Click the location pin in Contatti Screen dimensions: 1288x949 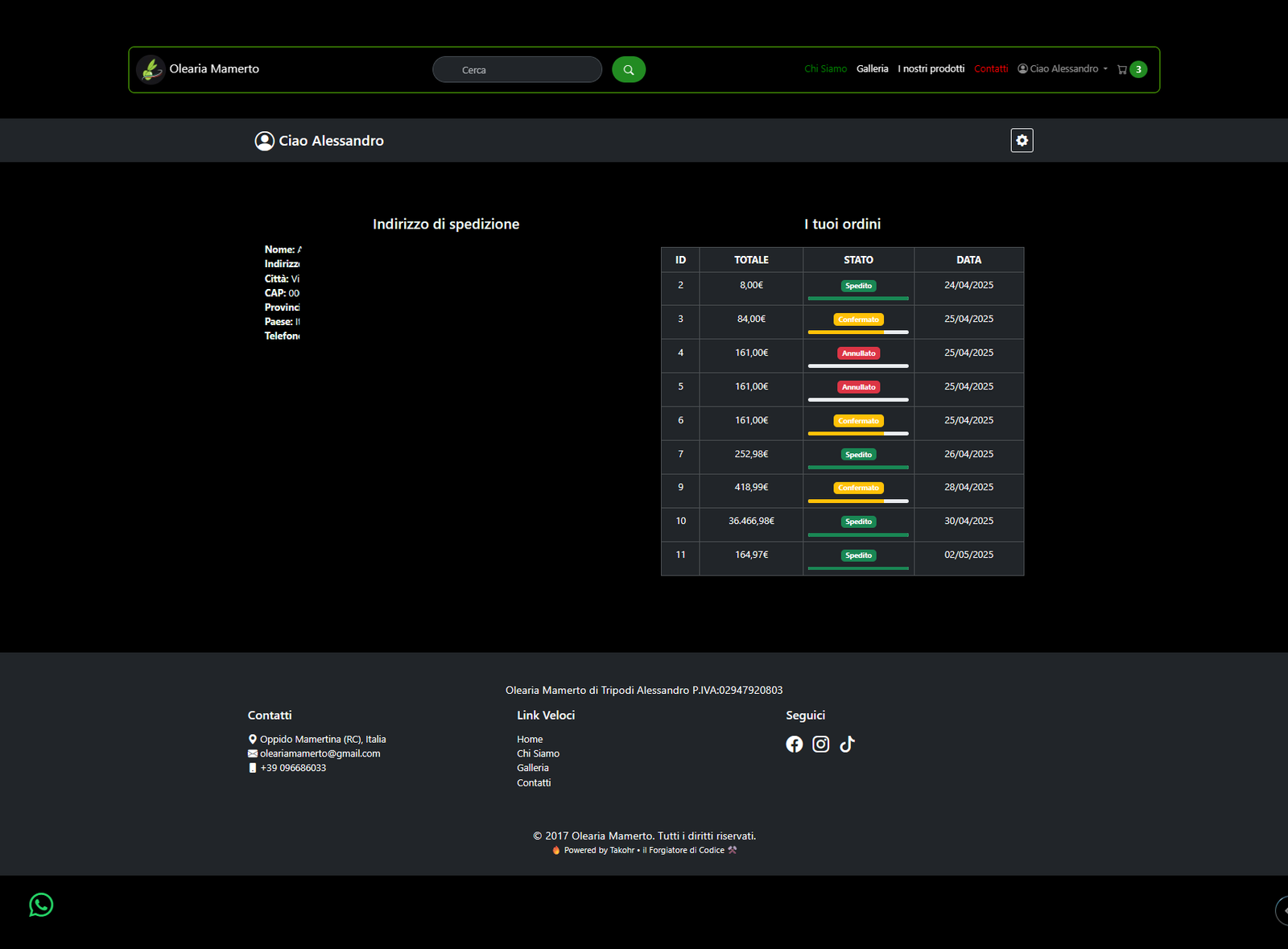click(251, 739)
